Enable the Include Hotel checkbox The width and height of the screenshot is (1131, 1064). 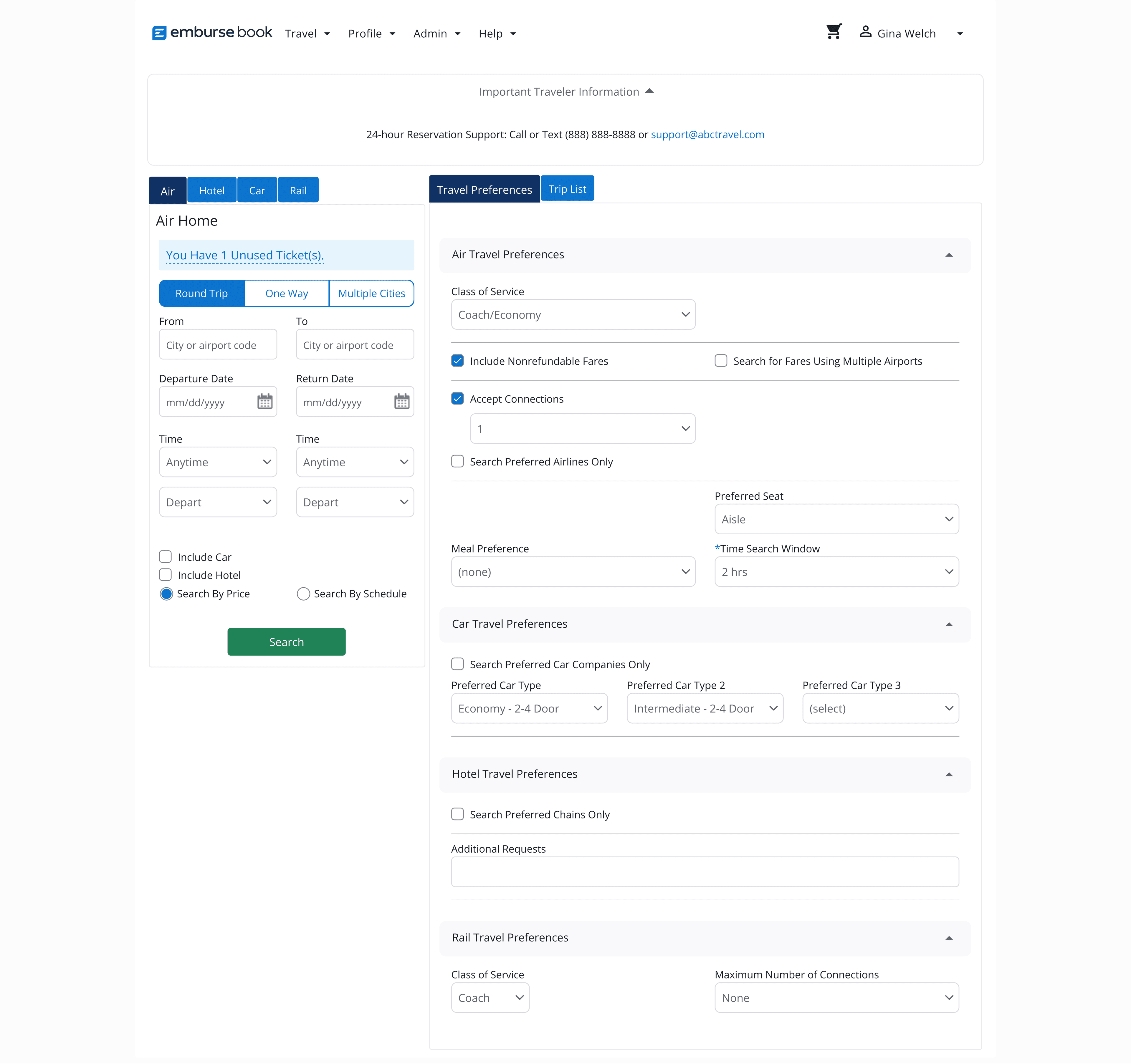[166, 575]
